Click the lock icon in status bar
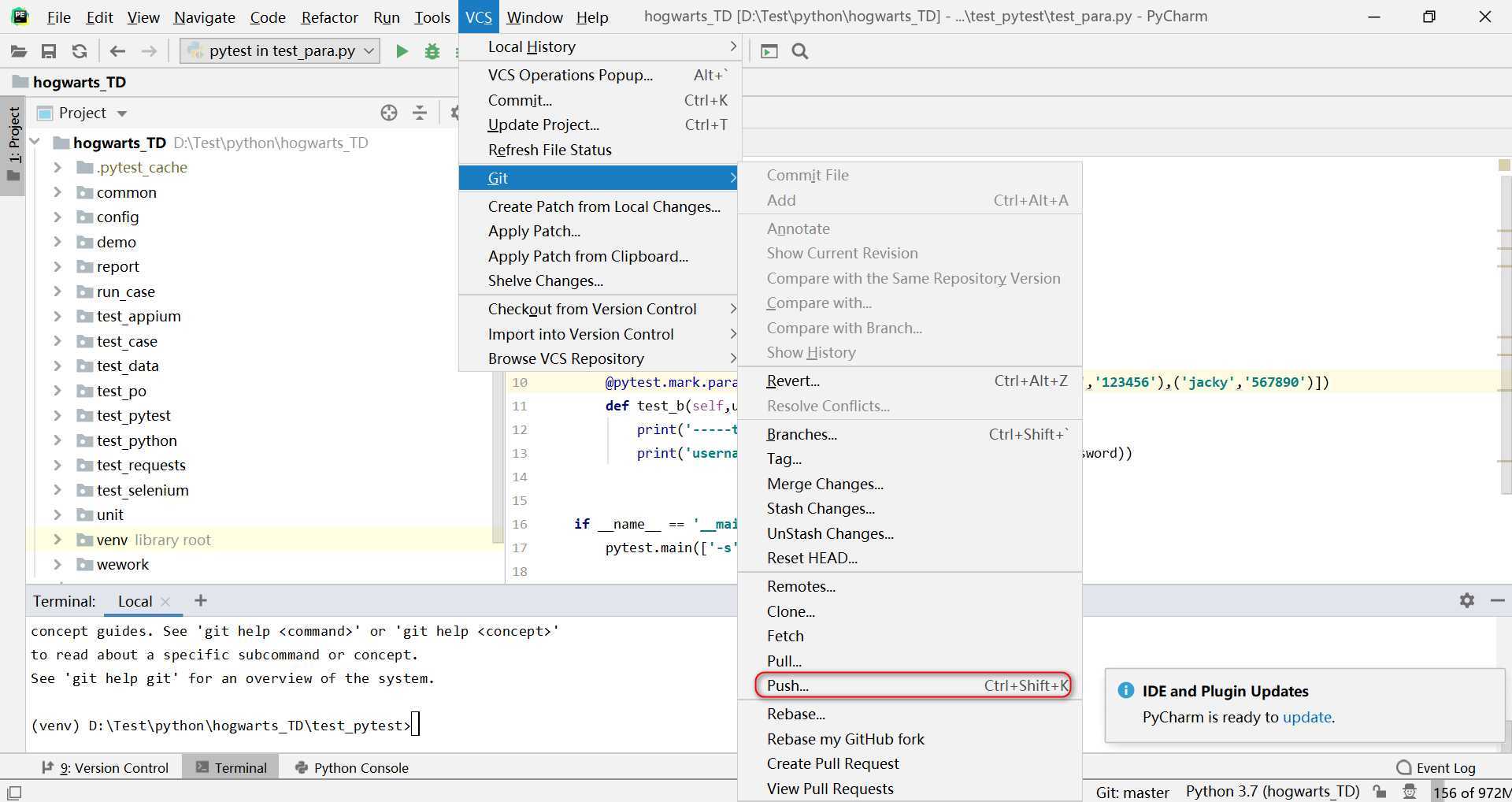Screen dimensions: 1512x802 coord(1379,792)
